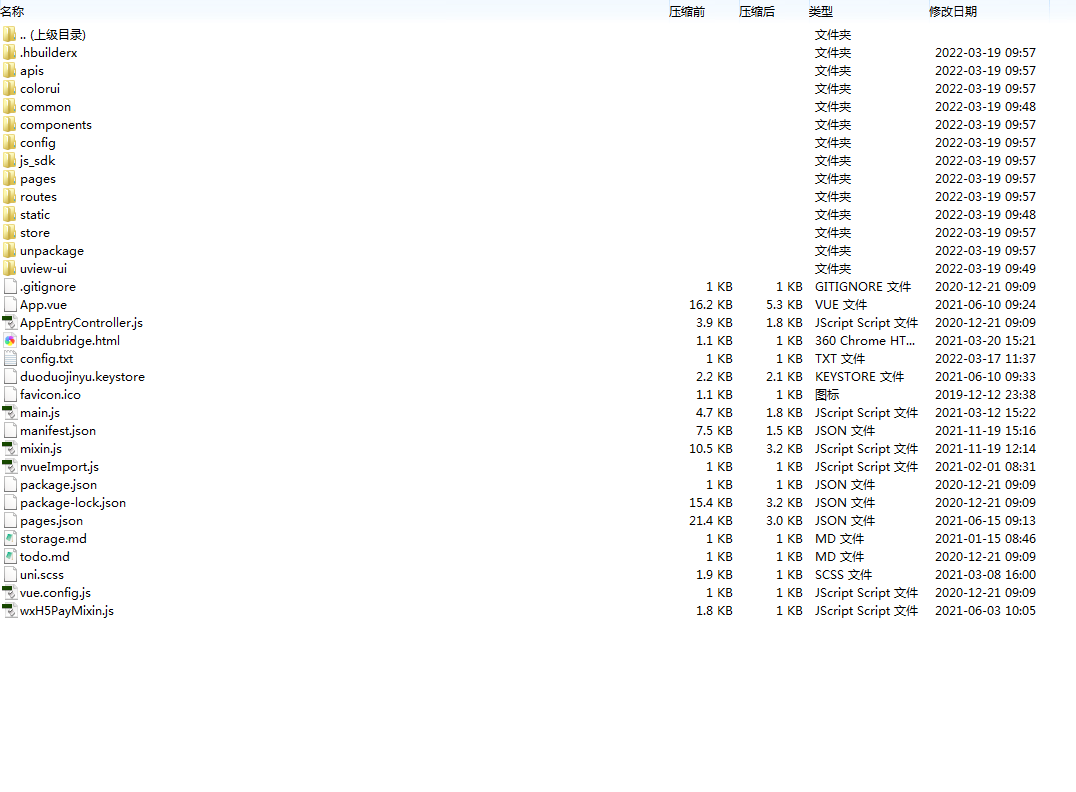
Task: Select the nvueImport.js script icon
Action: pos(10,467)
